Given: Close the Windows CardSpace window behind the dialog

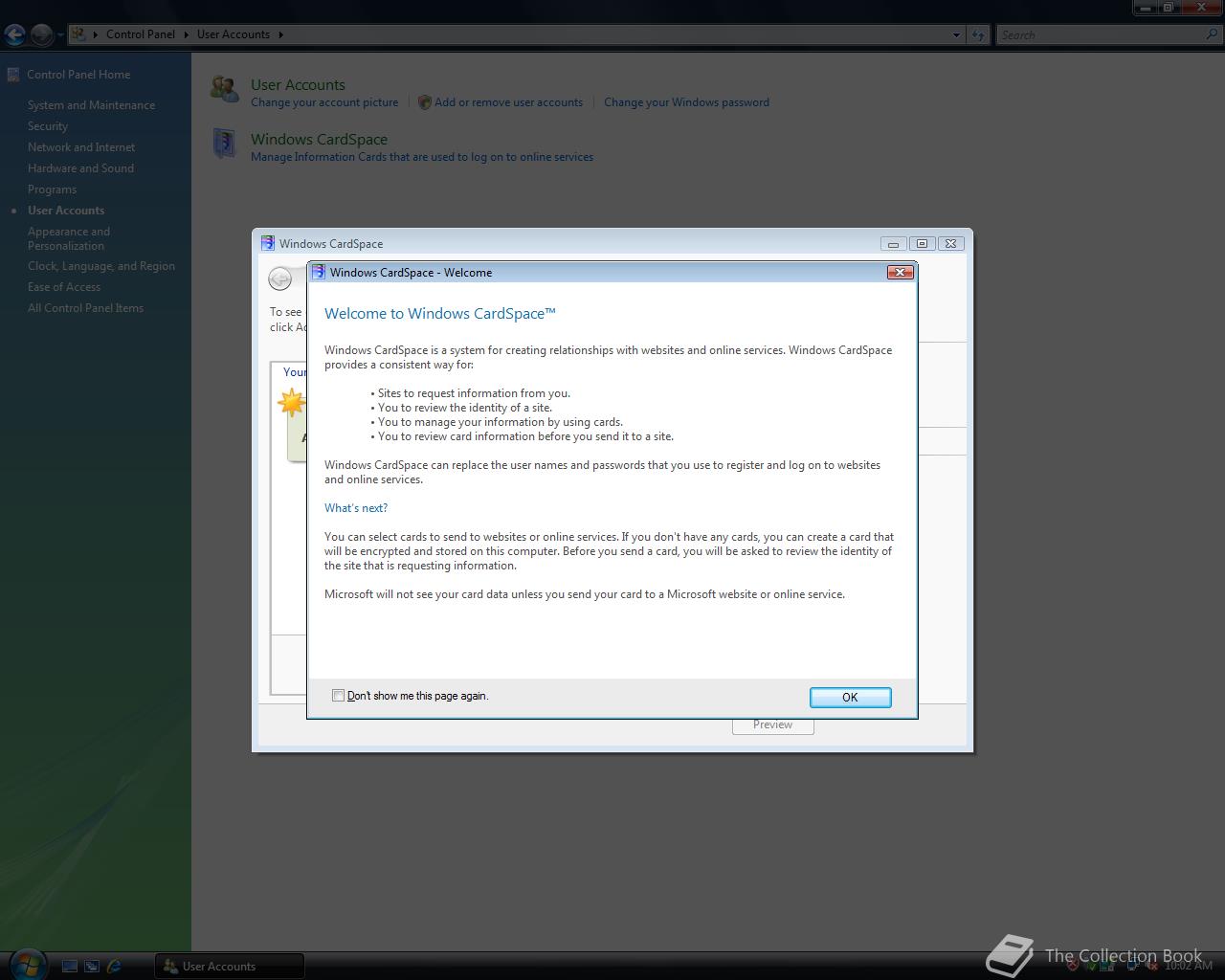Looking at the screenshot, I should point(950,243).
